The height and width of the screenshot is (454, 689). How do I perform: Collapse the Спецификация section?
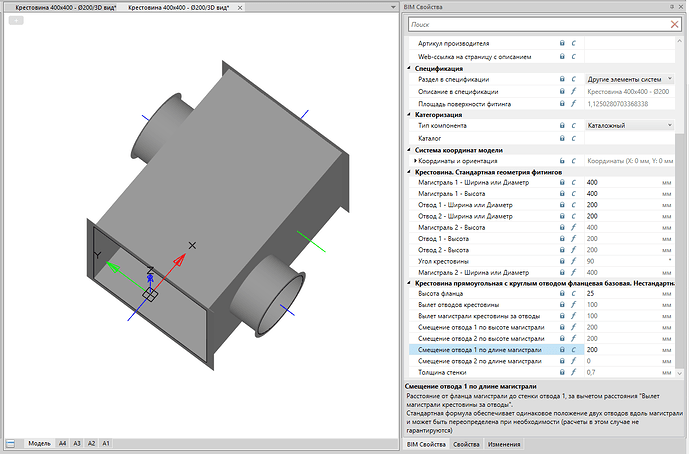409,68
